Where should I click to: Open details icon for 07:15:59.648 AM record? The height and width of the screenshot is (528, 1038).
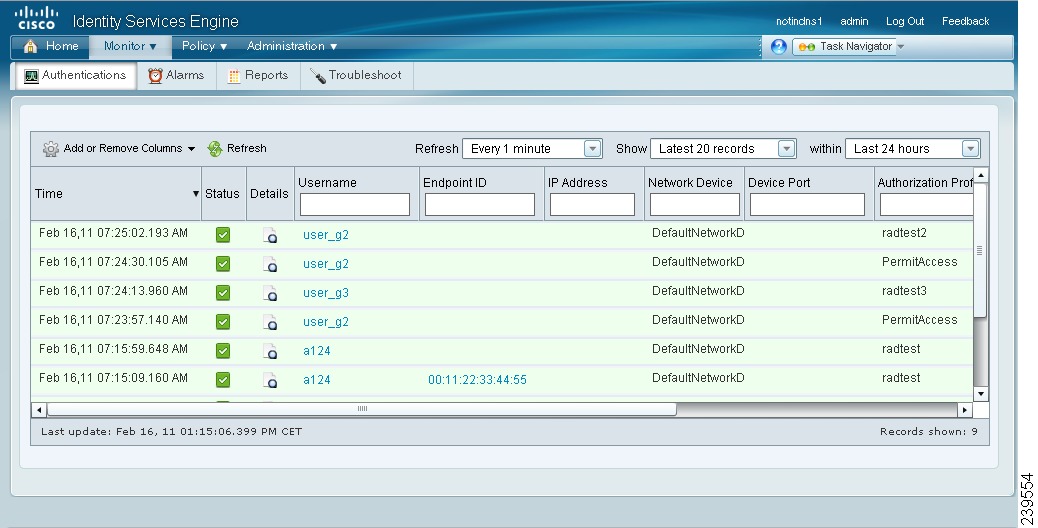270,351
